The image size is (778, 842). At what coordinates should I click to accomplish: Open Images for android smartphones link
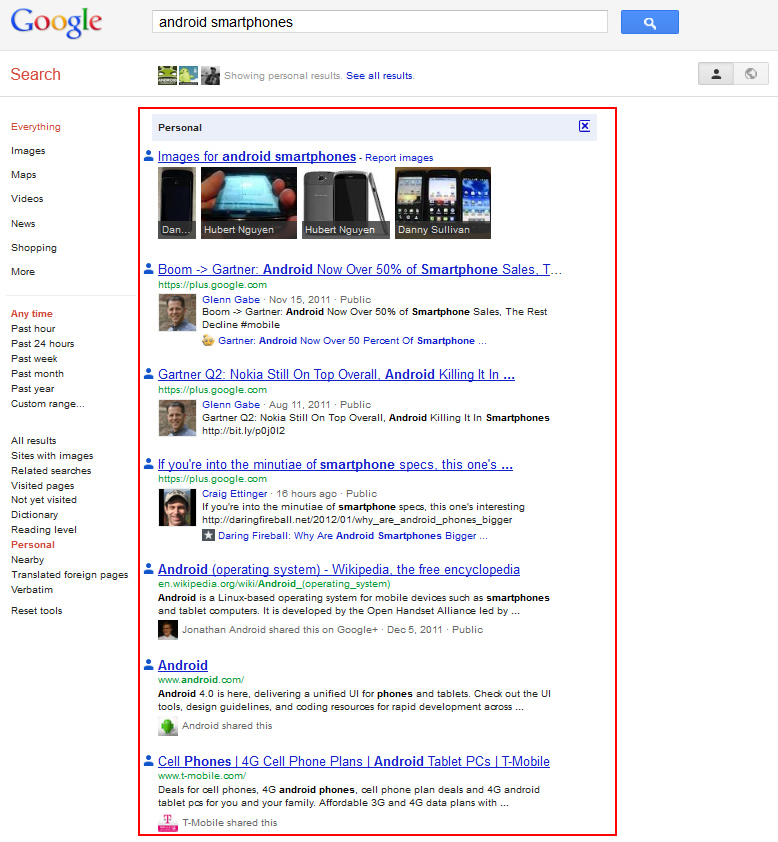257,156
